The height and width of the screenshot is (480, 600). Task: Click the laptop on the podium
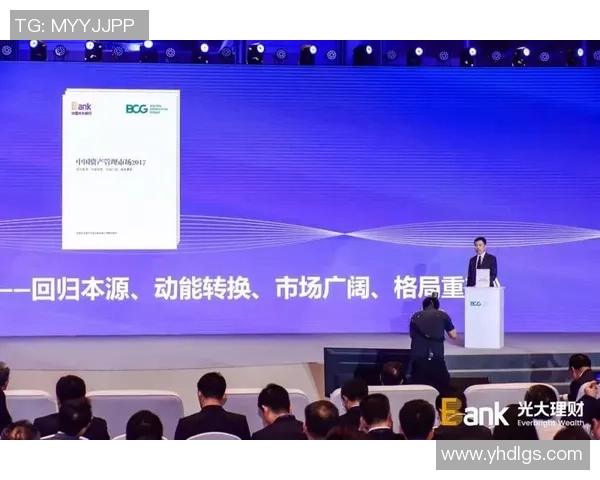click(482, 278)
